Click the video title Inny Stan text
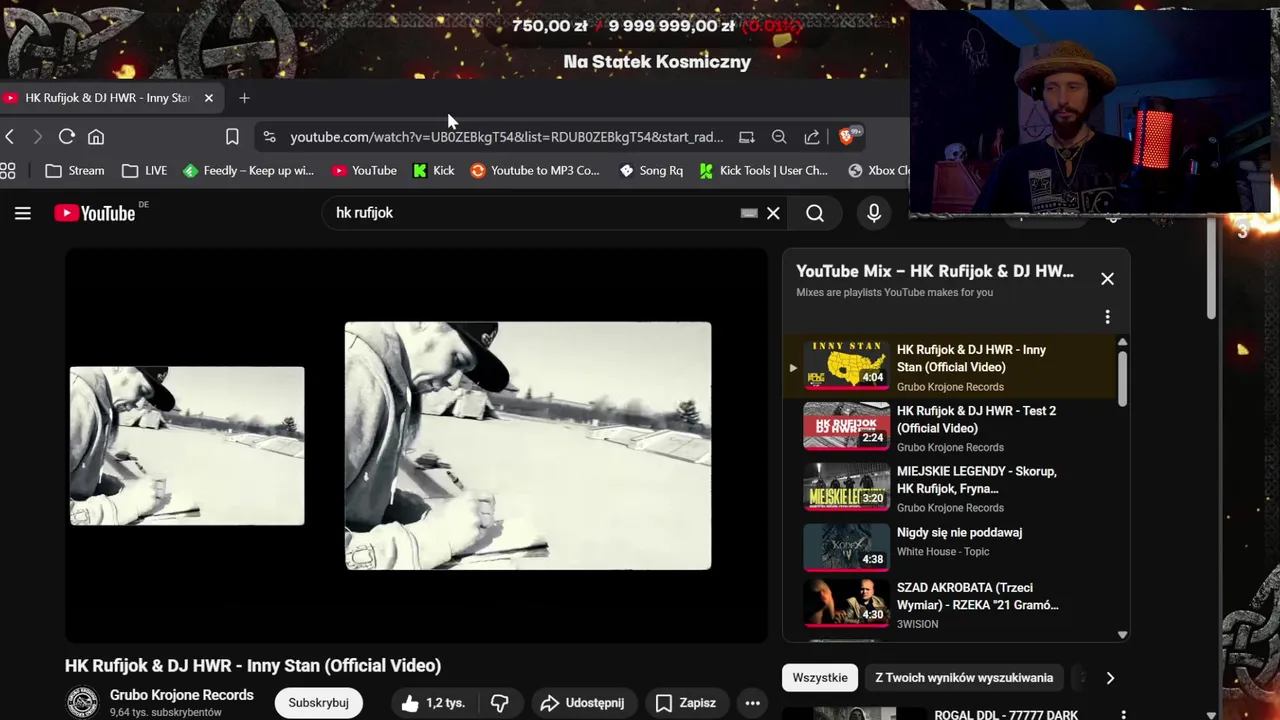The image size is (1280, 720). pos(253,666)
